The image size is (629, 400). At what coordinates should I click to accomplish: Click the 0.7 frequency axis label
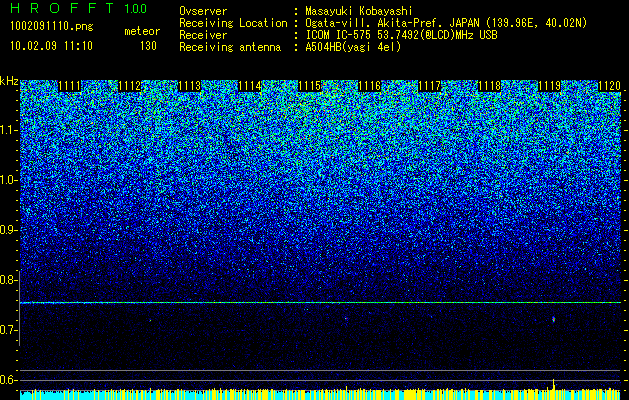[x=9, y=330]
